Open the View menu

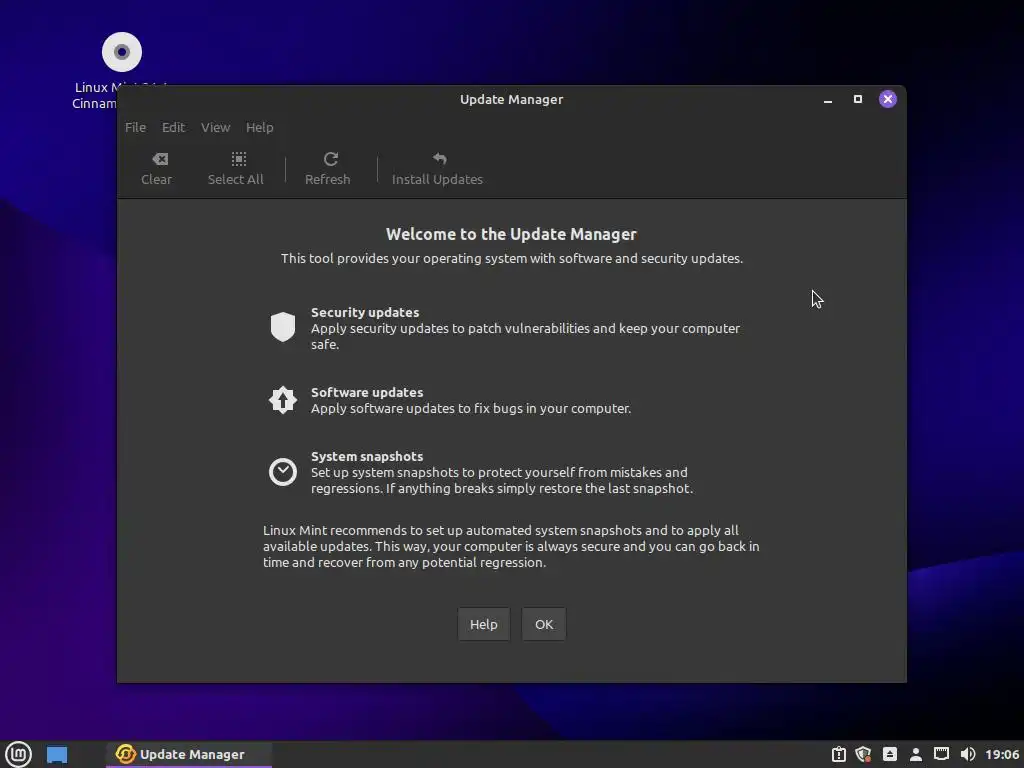coord(216,127)
